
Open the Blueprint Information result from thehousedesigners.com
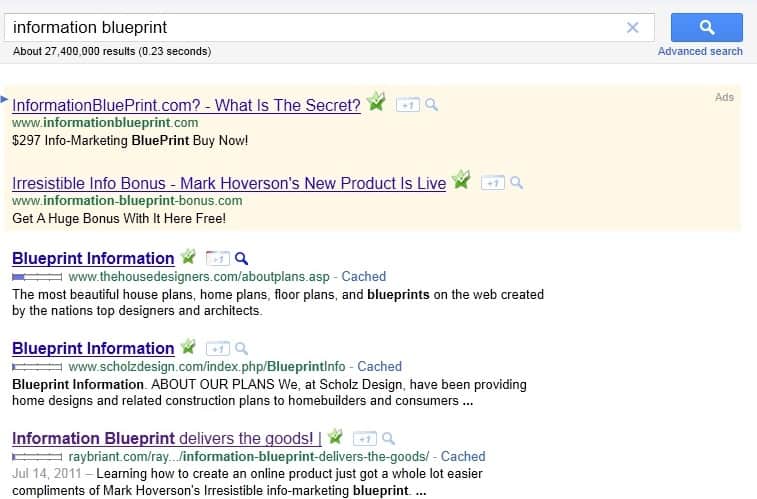click(93, 258)
